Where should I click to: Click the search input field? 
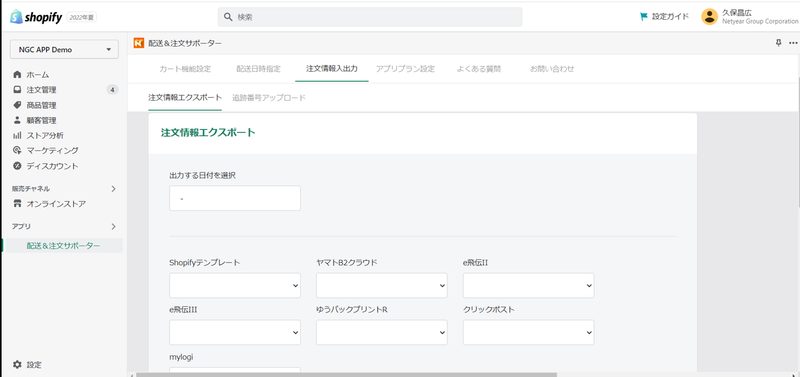(x=370, y=17)
